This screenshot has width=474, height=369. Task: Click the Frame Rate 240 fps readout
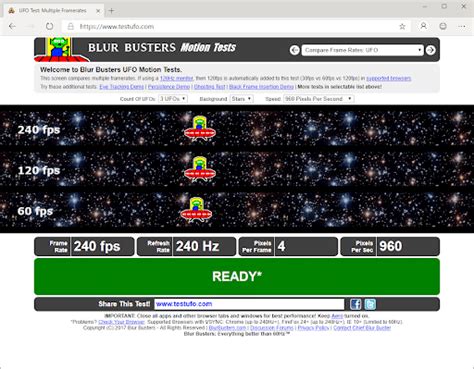click(x=84, y=247)
